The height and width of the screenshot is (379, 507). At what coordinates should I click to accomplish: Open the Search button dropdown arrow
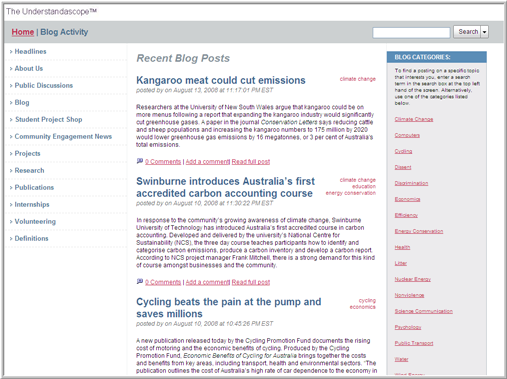(x=484, y=32)
